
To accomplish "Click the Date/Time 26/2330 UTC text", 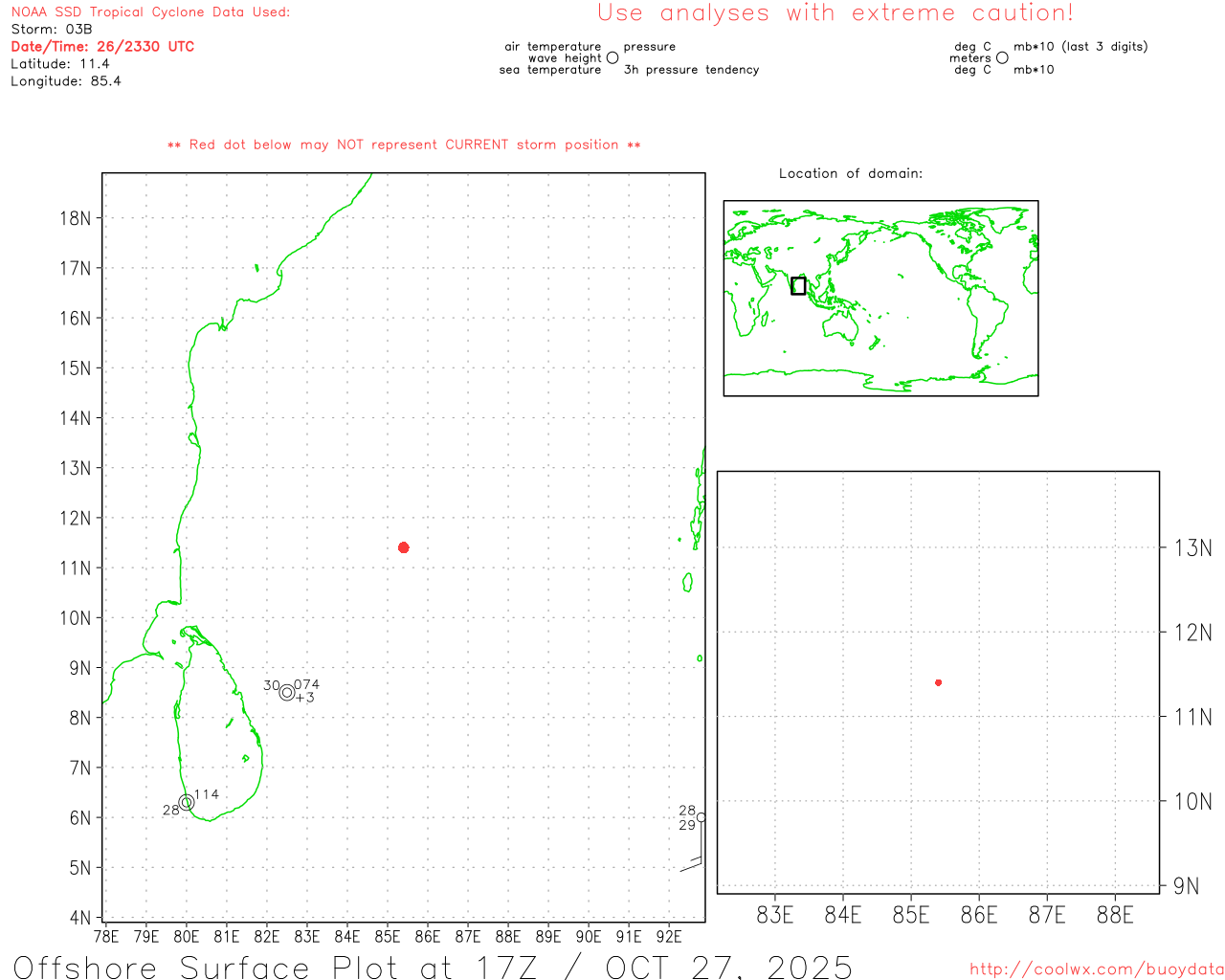I will click(x=102, y=46).
